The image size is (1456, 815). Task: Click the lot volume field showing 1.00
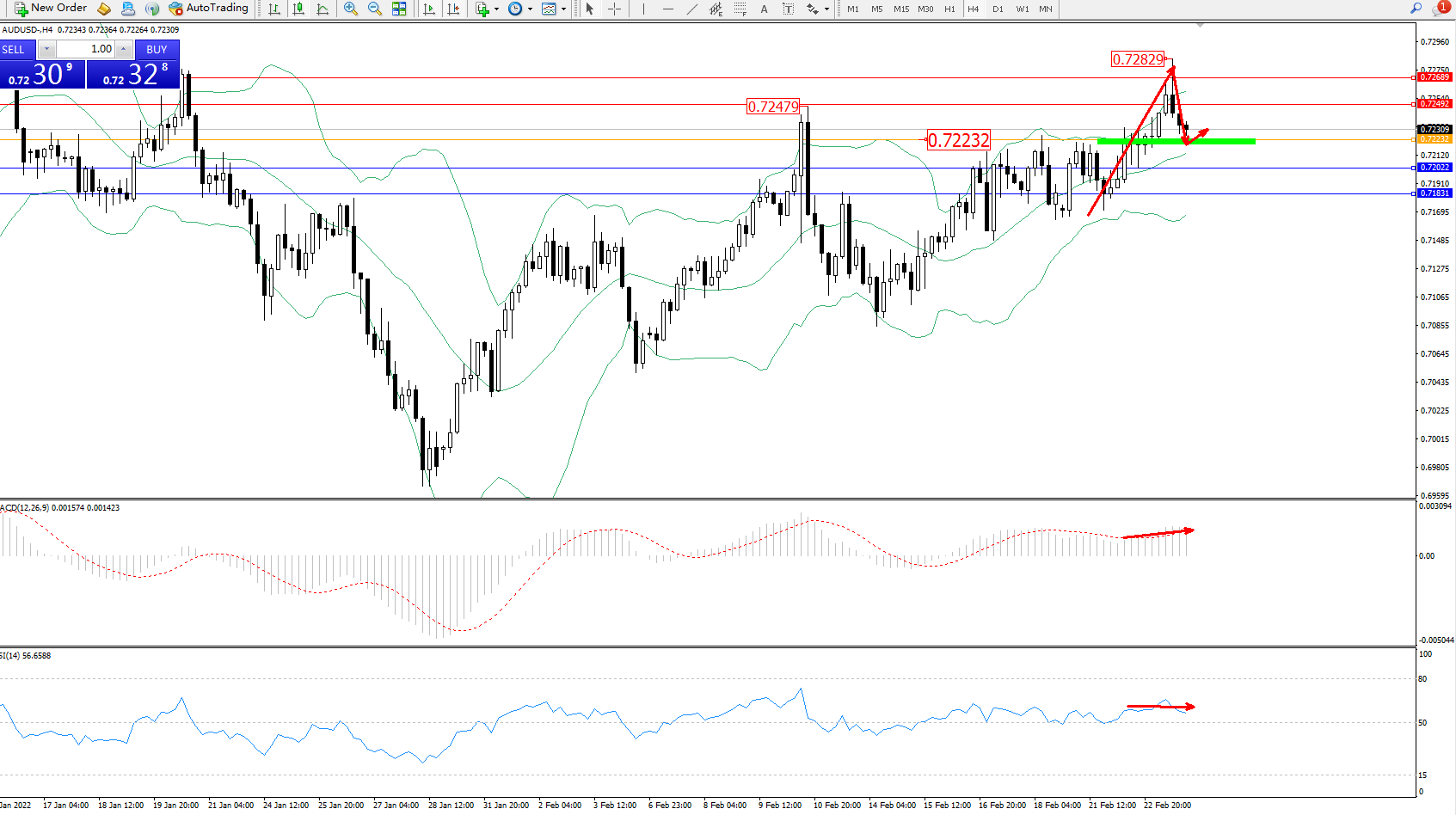point(86,49)
